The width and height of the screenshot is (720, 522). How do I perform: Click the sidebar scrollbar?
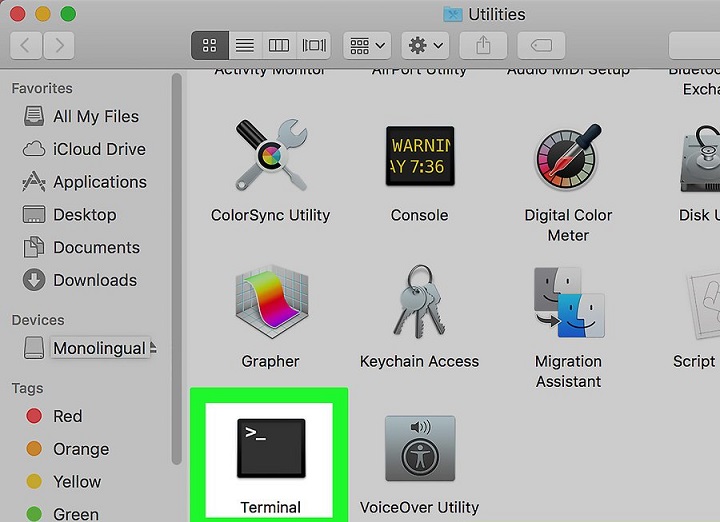pos(177,269)
